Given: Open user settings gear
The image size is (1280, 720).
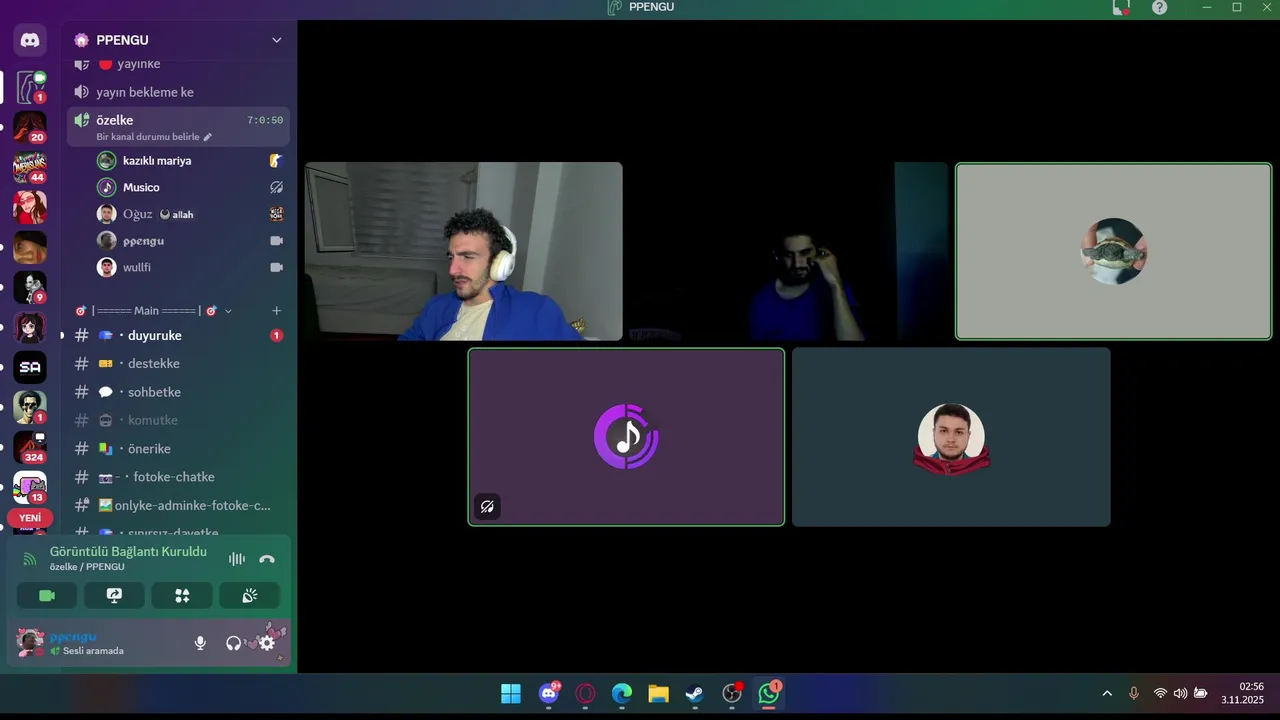Looking at the screenshot, I should pos(267,643).
